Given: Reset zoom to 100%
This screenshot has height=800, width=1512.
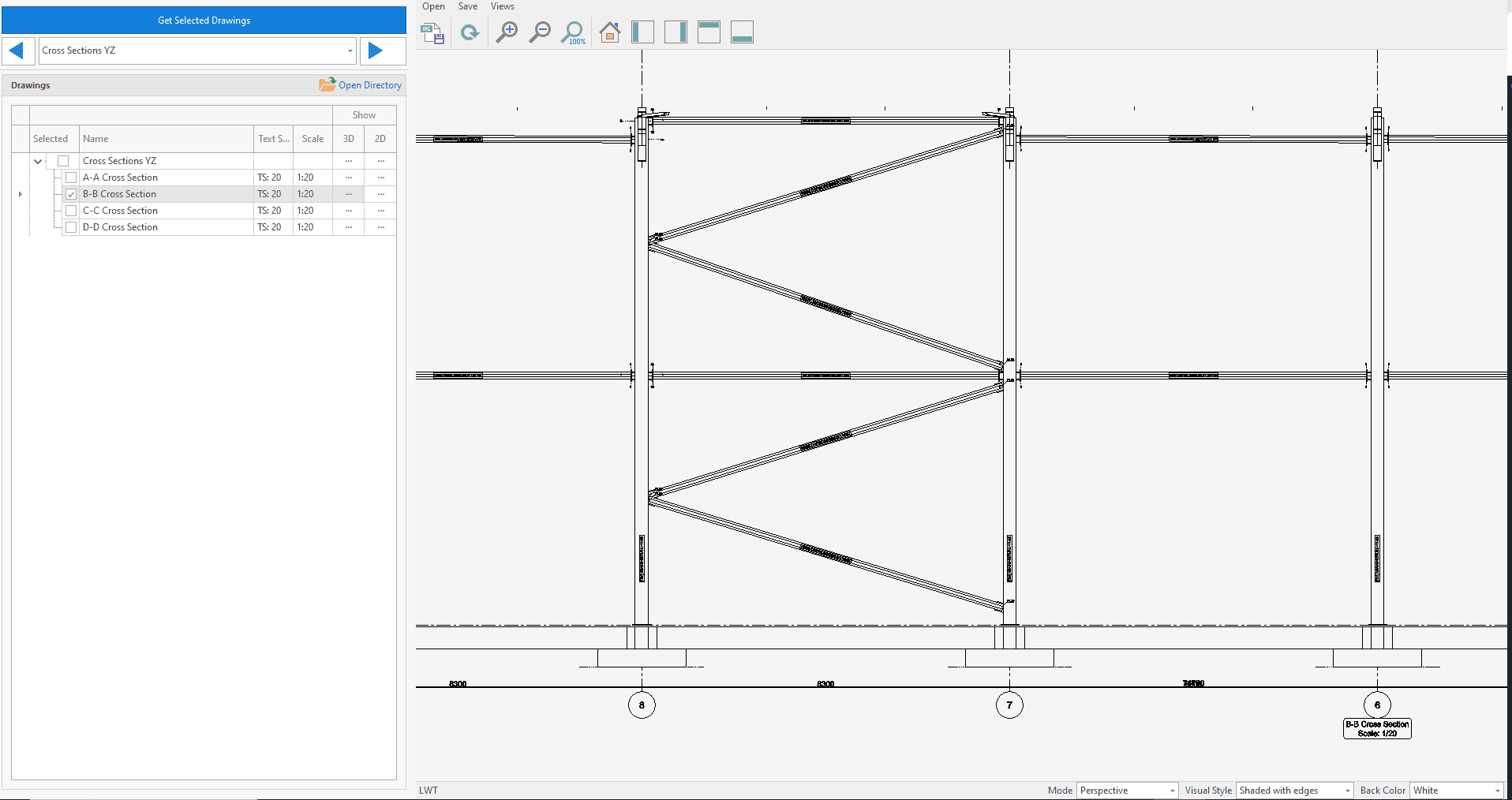Looking at the screenshot, I should [573, 32].
